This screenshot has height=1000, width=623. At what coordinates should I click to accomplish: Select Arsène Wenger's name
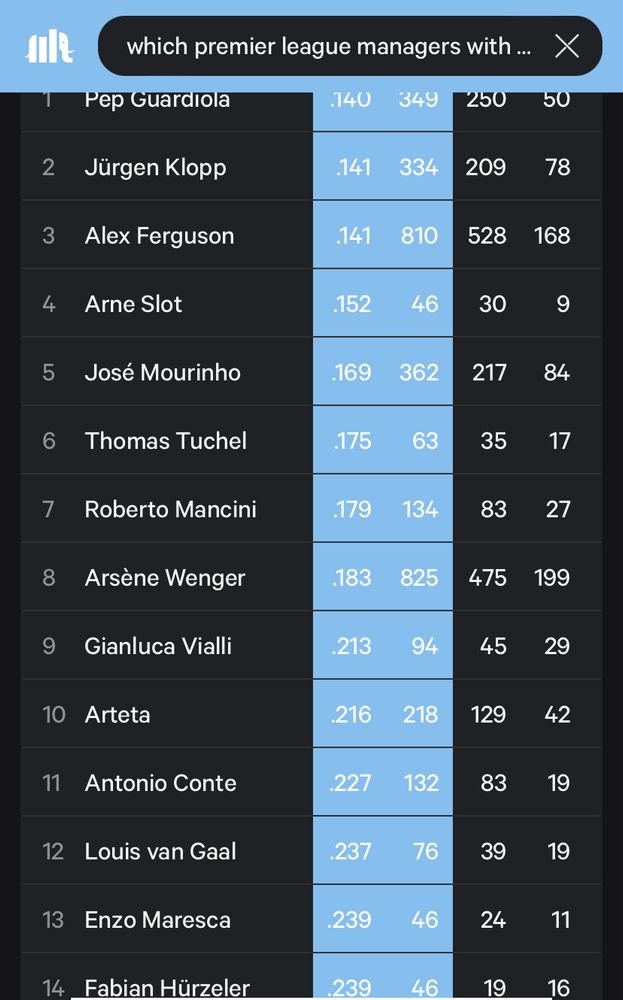coord(165,578)
